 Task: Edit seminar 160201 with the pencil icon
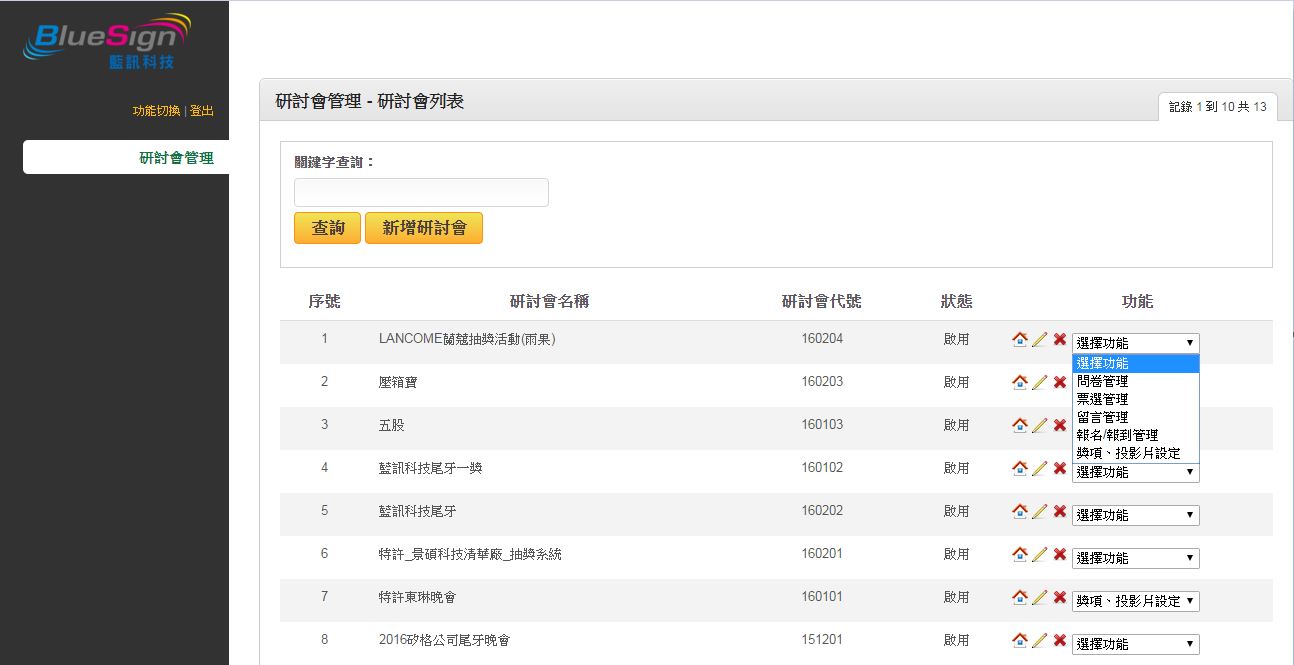click(1040, 554)
